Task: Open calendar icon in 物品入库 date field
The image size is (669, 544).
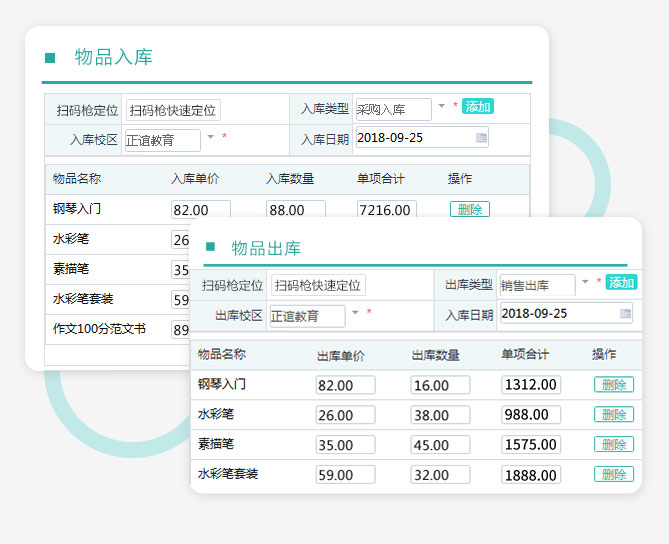Action: pyautogui.click(x=481, y=138)
